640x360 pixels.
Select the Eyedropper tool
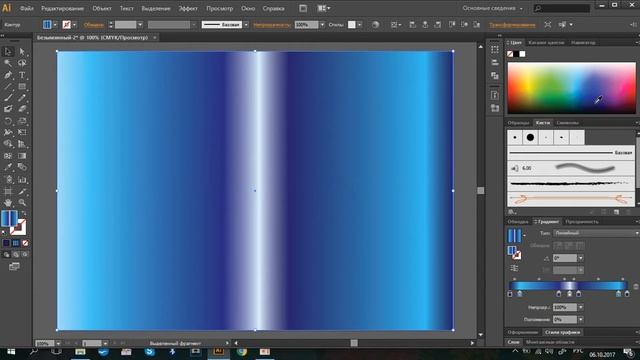(8, 167)
